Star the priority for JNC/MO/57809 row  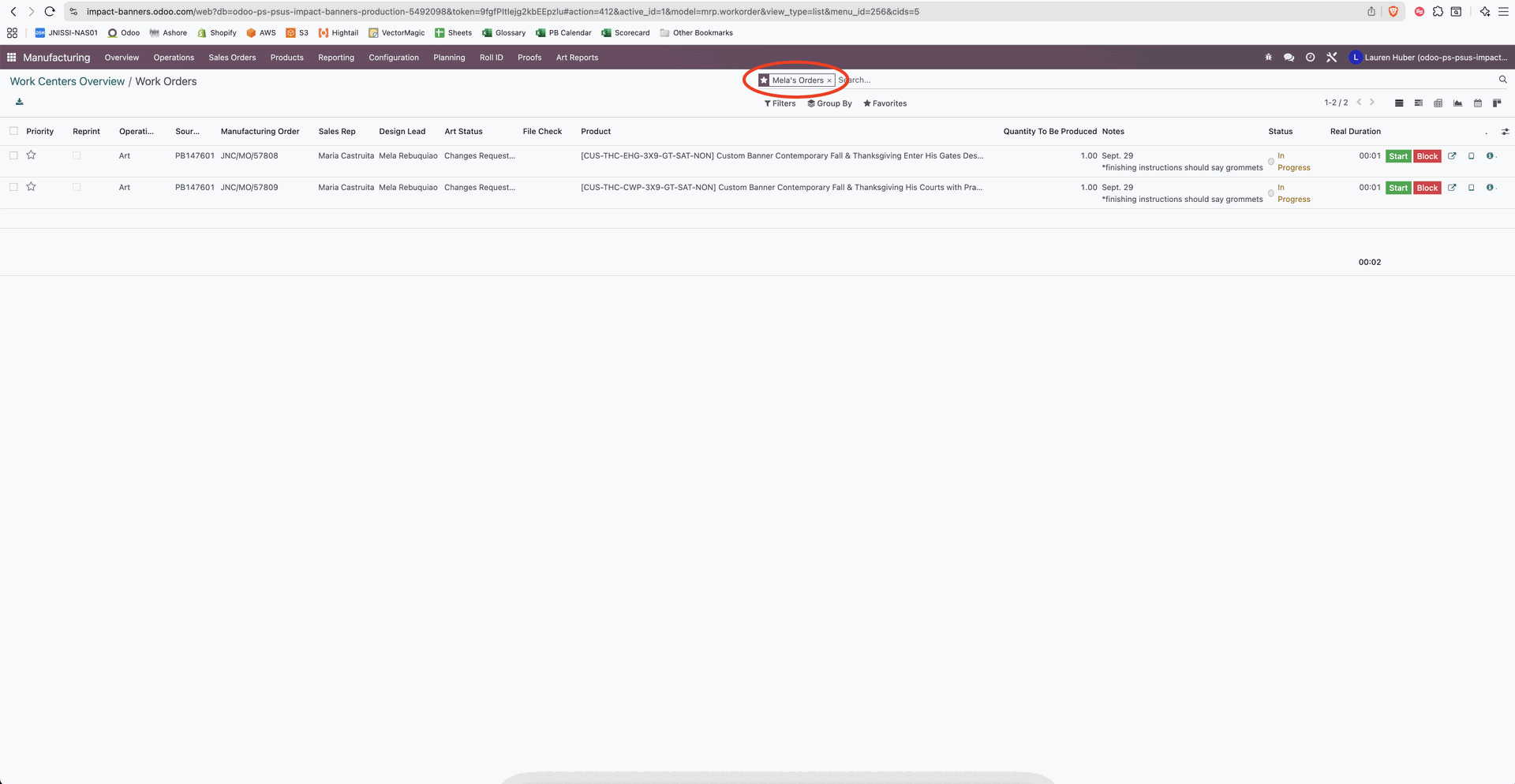(32, 187)
